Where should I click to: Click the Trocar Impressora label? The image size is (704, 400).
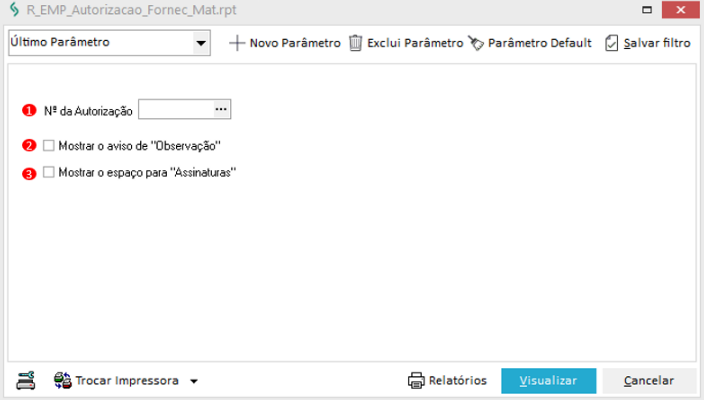(127, 381)
